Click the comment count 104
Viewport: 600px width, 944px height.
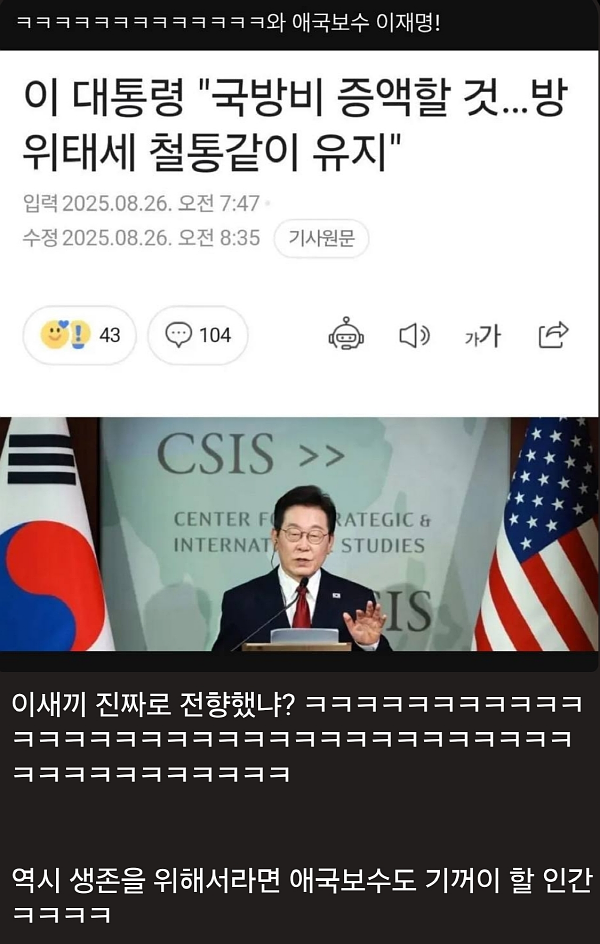[215, 335]
